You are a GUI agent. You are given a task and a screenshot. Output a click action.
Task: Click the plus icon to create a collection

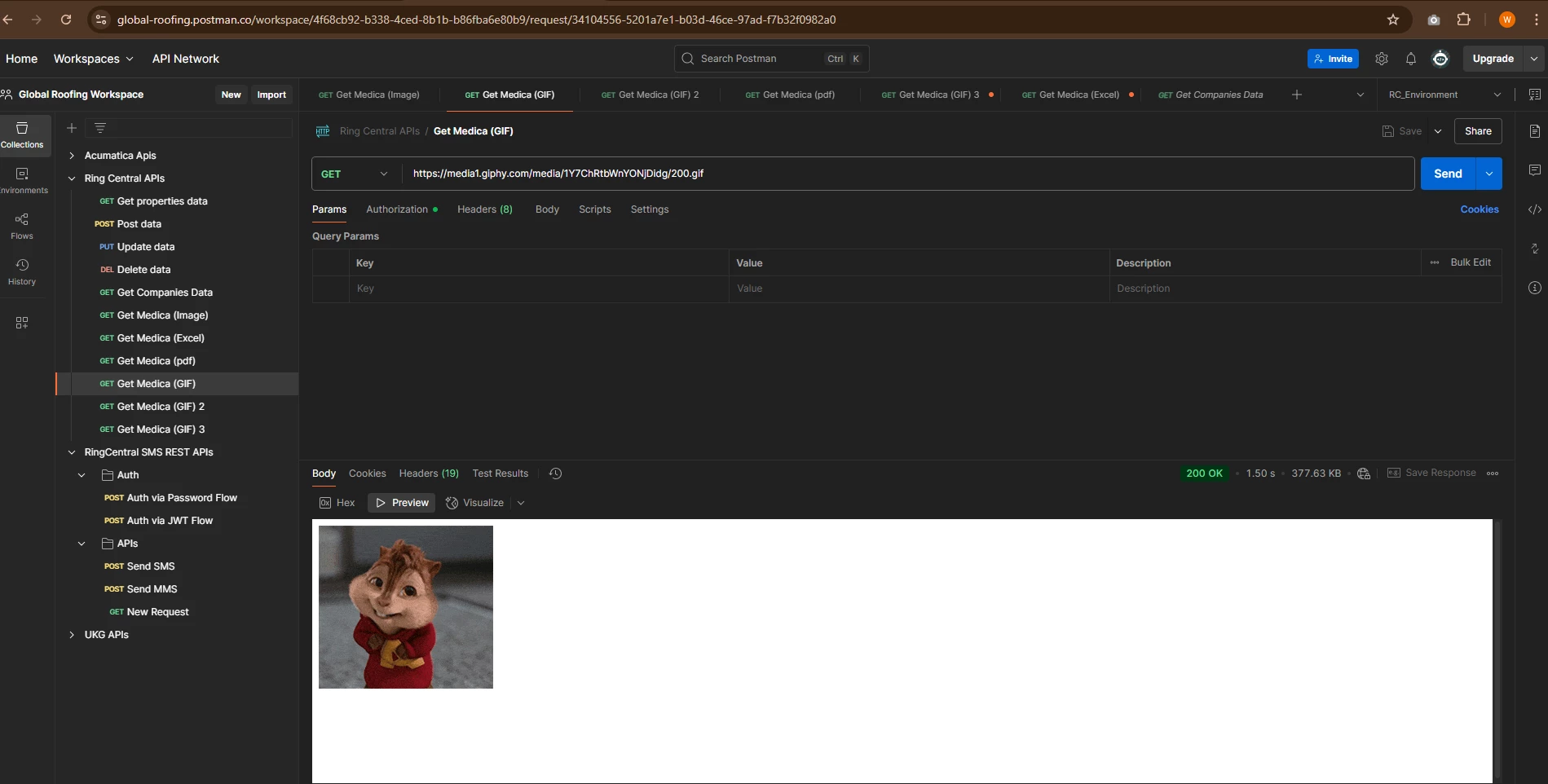tap(72, 128)
